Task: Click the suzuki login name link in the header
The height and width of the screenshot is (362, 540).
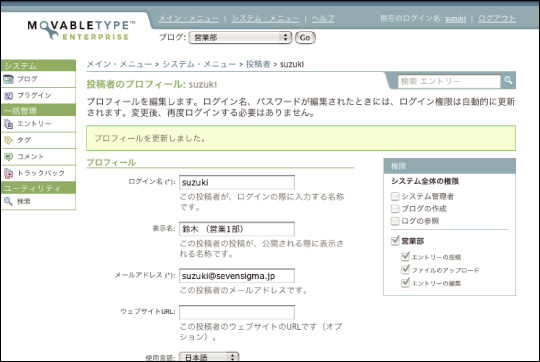Action: click(456, 19)
